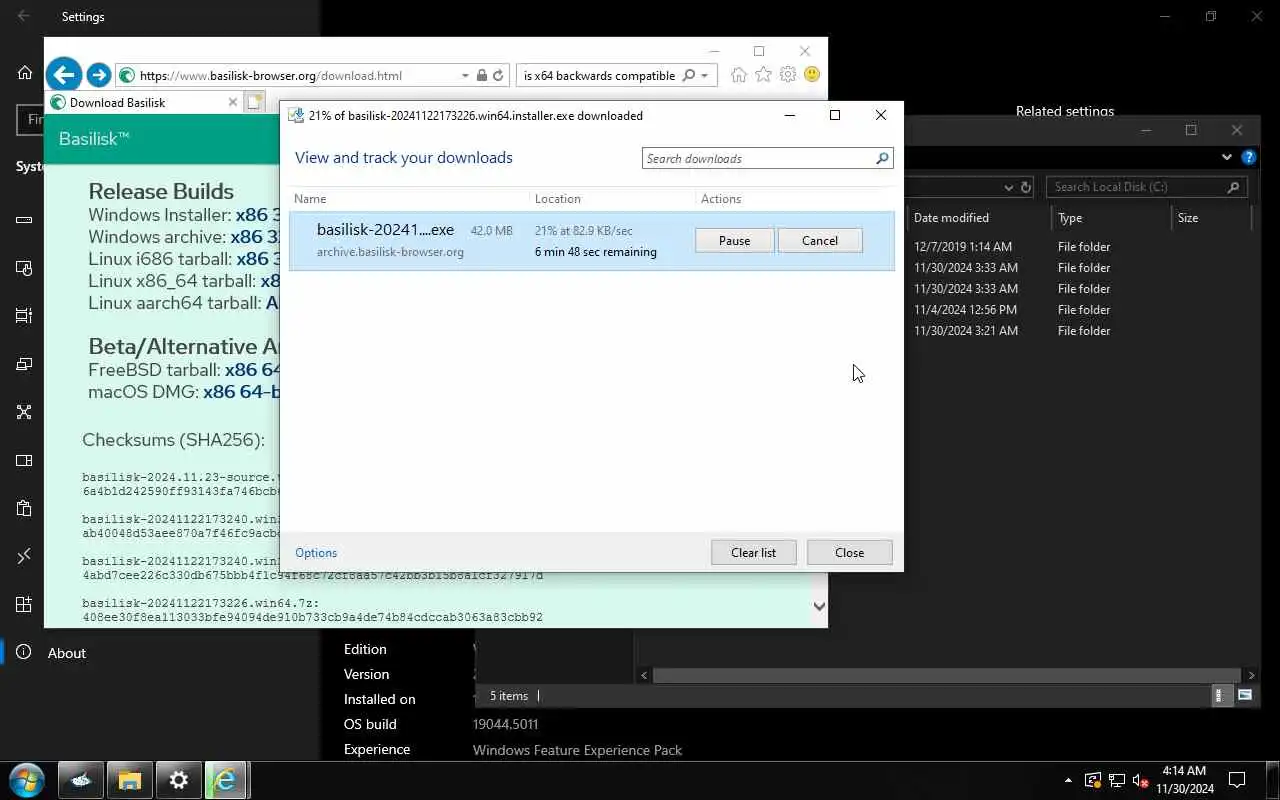
Task: Close the Download Basilisk tab
Action: pyautogui.click(x=233, y=102)
